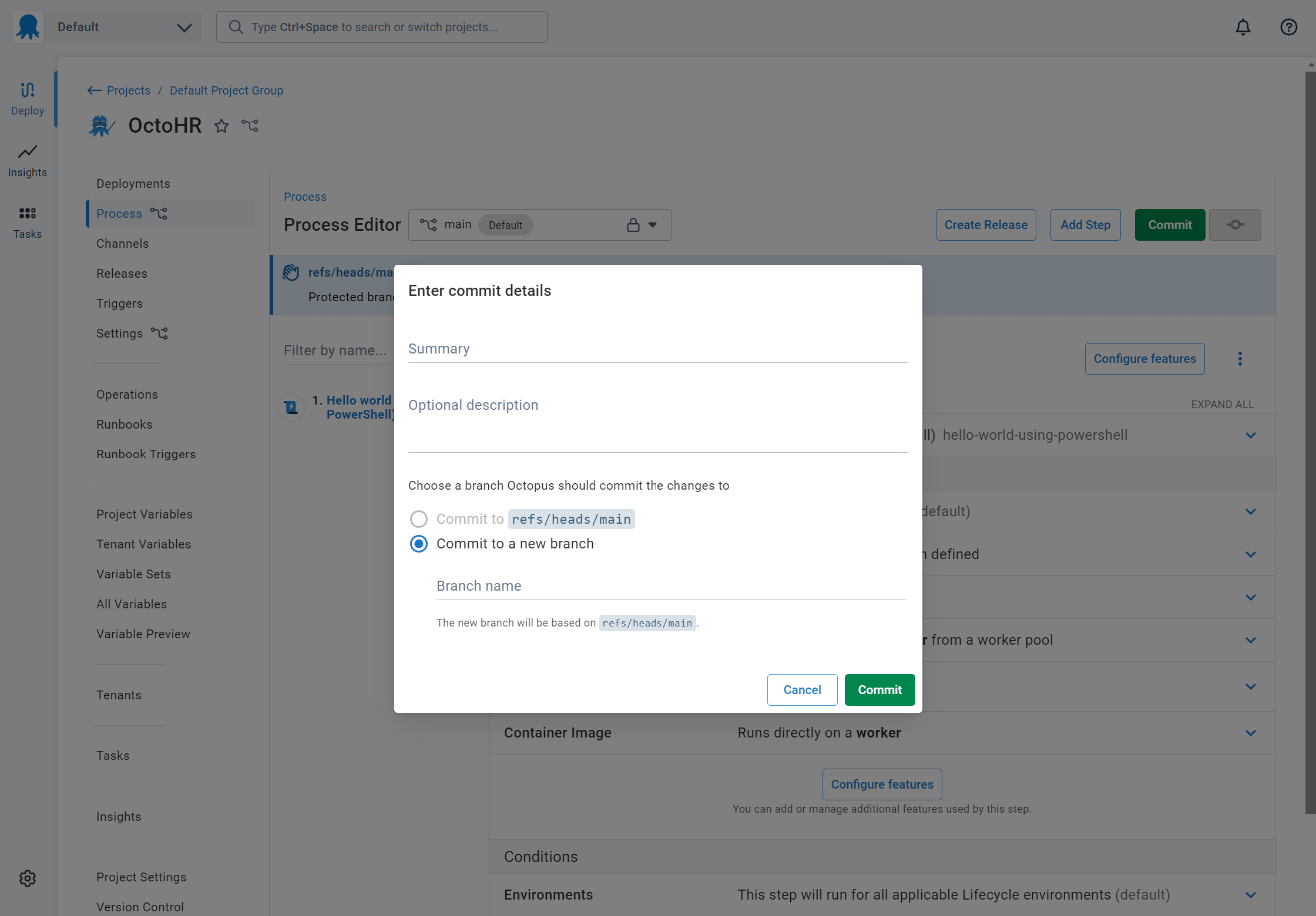Expand the row ending with '(default)'

point(1251,511)
